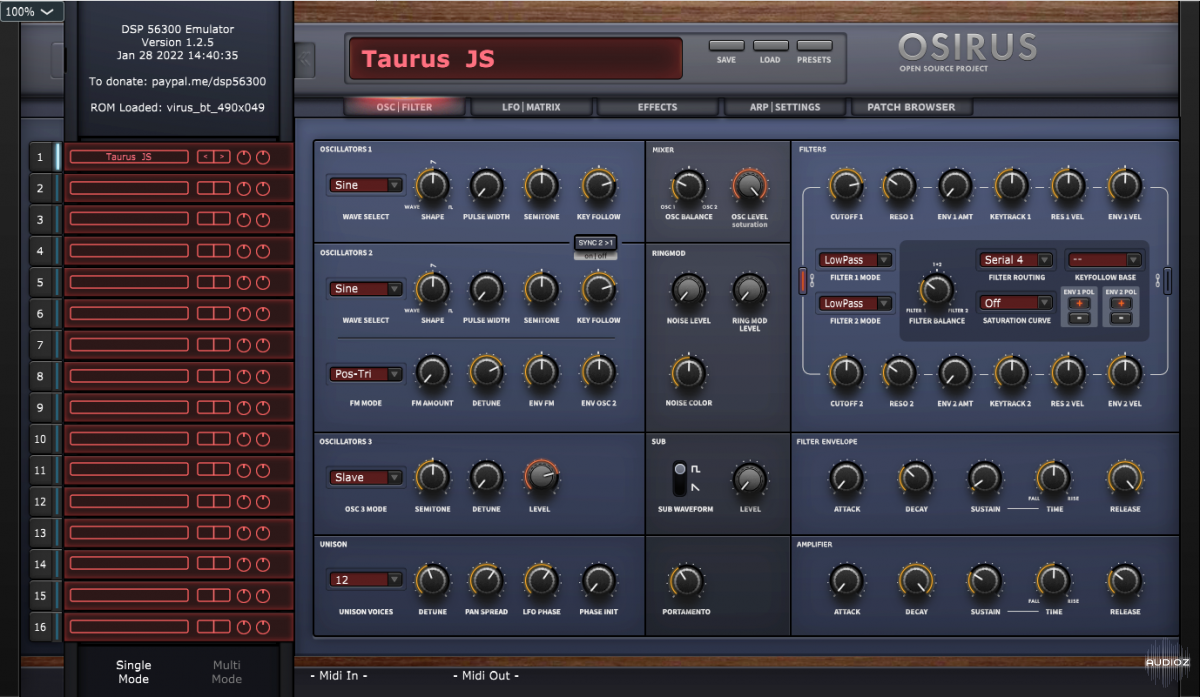Image resolution: width=1200 pixels, height=697 pixels.
Task: Click the Osc Level saturation knob
Action: tap(748, 185)
